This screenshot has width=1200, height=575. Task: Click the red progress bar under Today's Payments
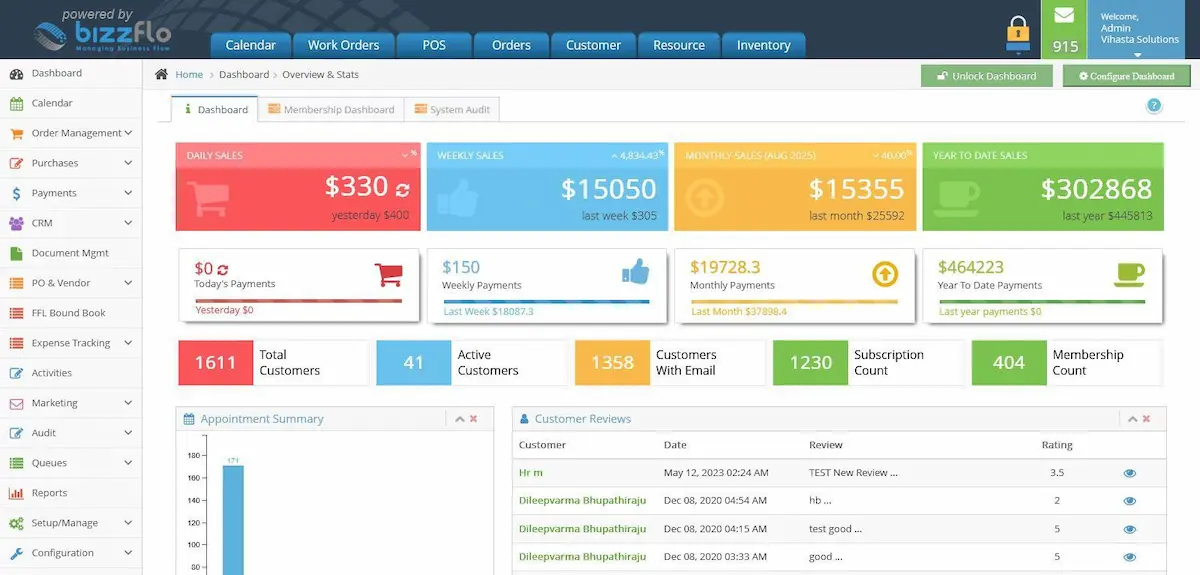coord(298,301)
